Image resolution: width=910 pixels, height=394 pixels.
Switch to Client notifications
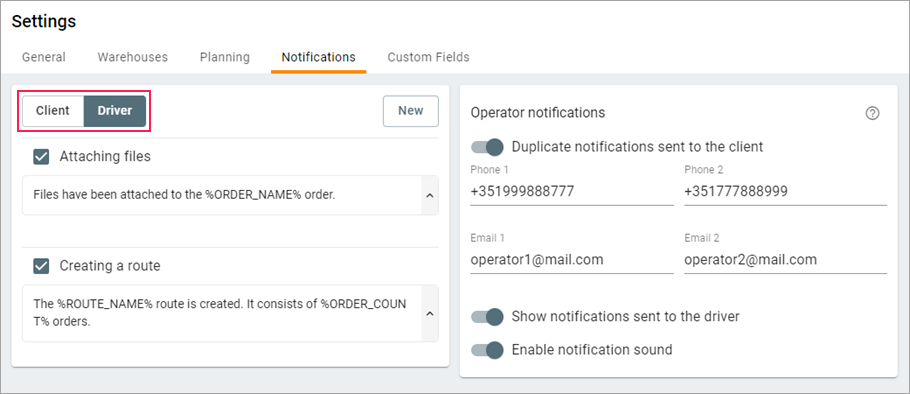(x=53, y=111)
